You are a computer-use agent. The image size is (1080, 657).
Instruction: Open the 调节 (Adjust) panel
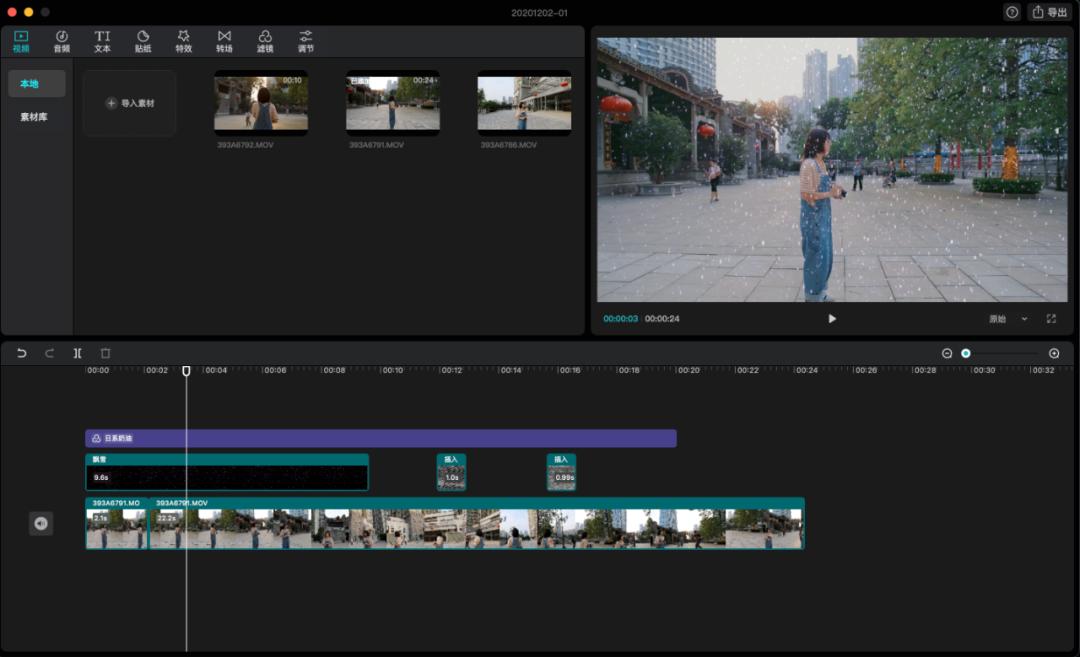(306, 41)
